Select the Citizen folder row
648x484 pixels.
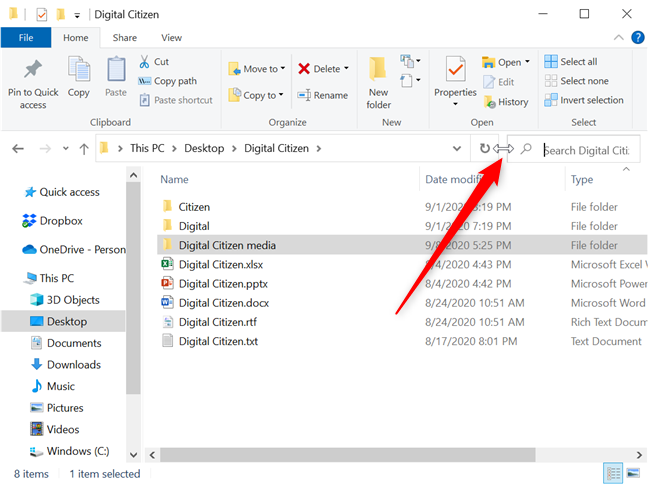pyautogui.click(x=402, y=207)
